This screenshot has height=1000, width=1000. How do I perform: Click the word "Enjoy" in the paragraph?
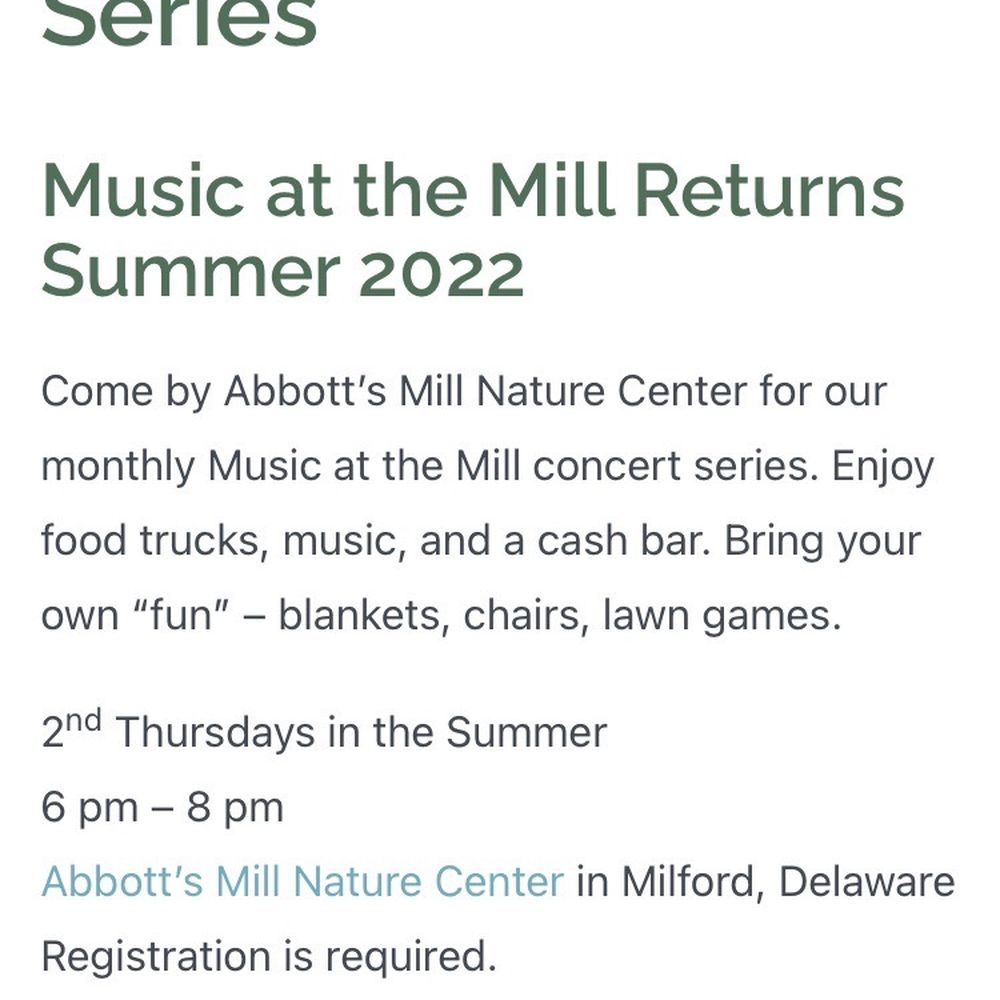pyautogui.click(x=883, y=467)
